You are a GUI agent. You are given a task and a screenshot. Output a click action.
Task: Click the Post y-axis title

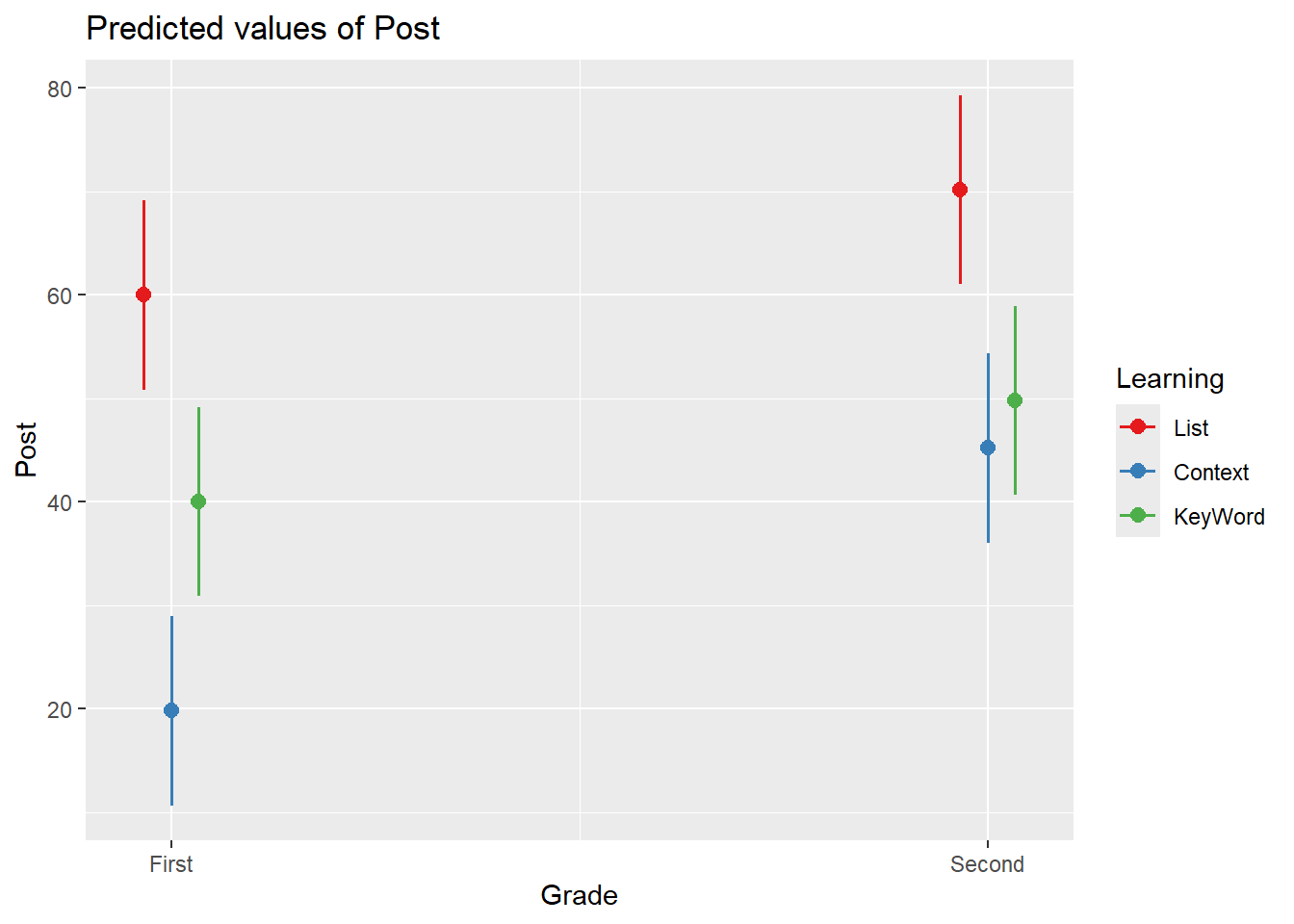point(26,449)
